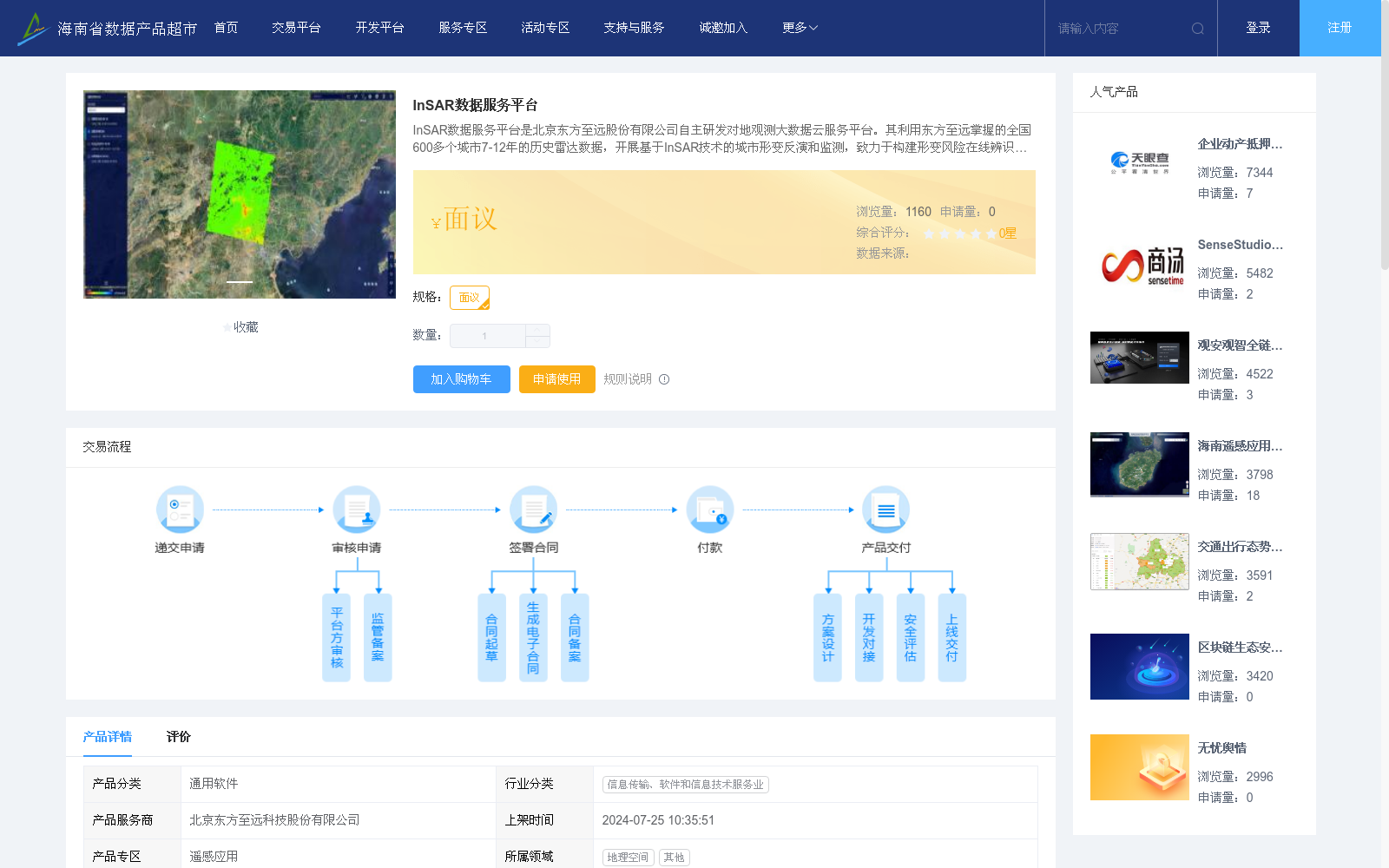Click the 登录 button
1389x868 pixels.
[x=1259, y=28]
